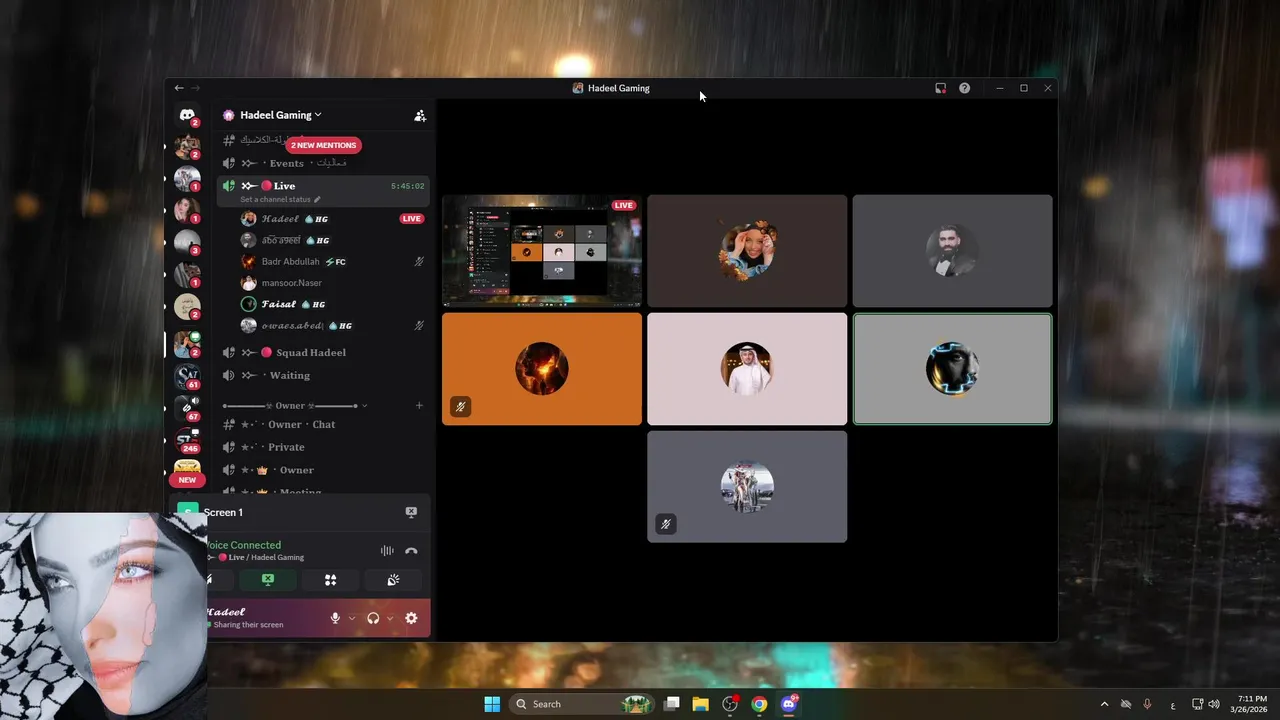Go back with title bar left arrow

(179, 88)
